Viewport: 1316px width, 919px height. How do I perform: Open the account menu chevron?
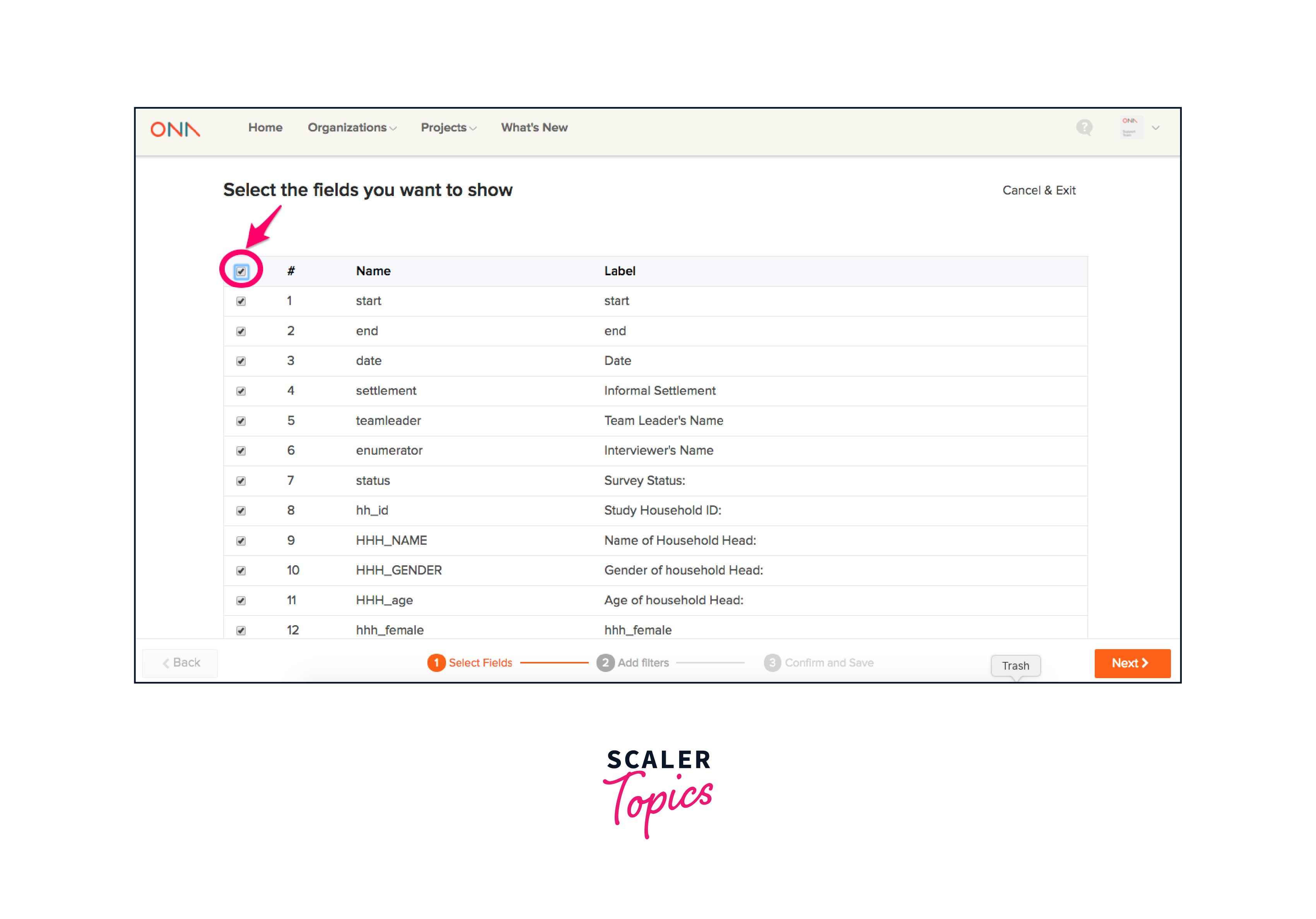tap(1155, 128)
